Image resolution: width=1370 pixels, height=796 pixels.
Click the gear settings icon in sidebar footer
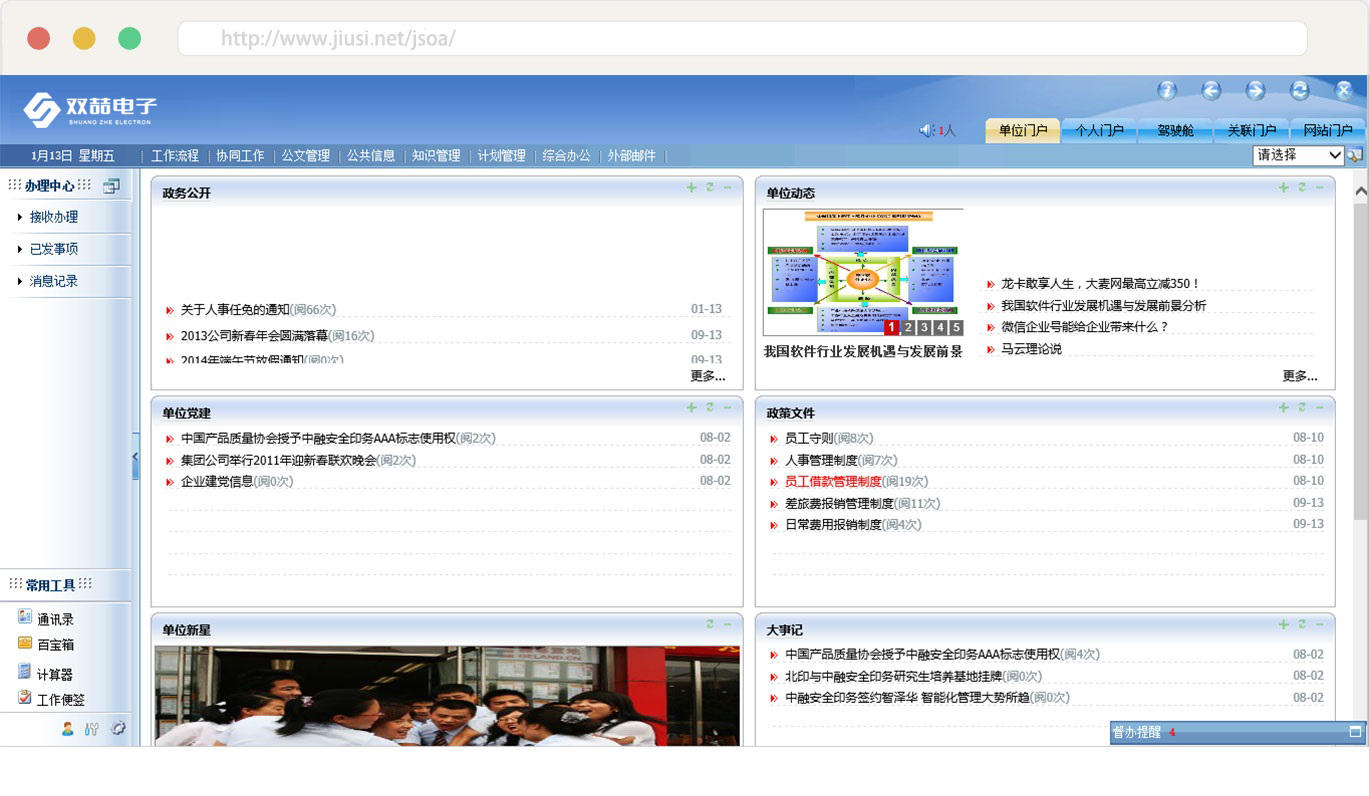(x=118, y=729)
